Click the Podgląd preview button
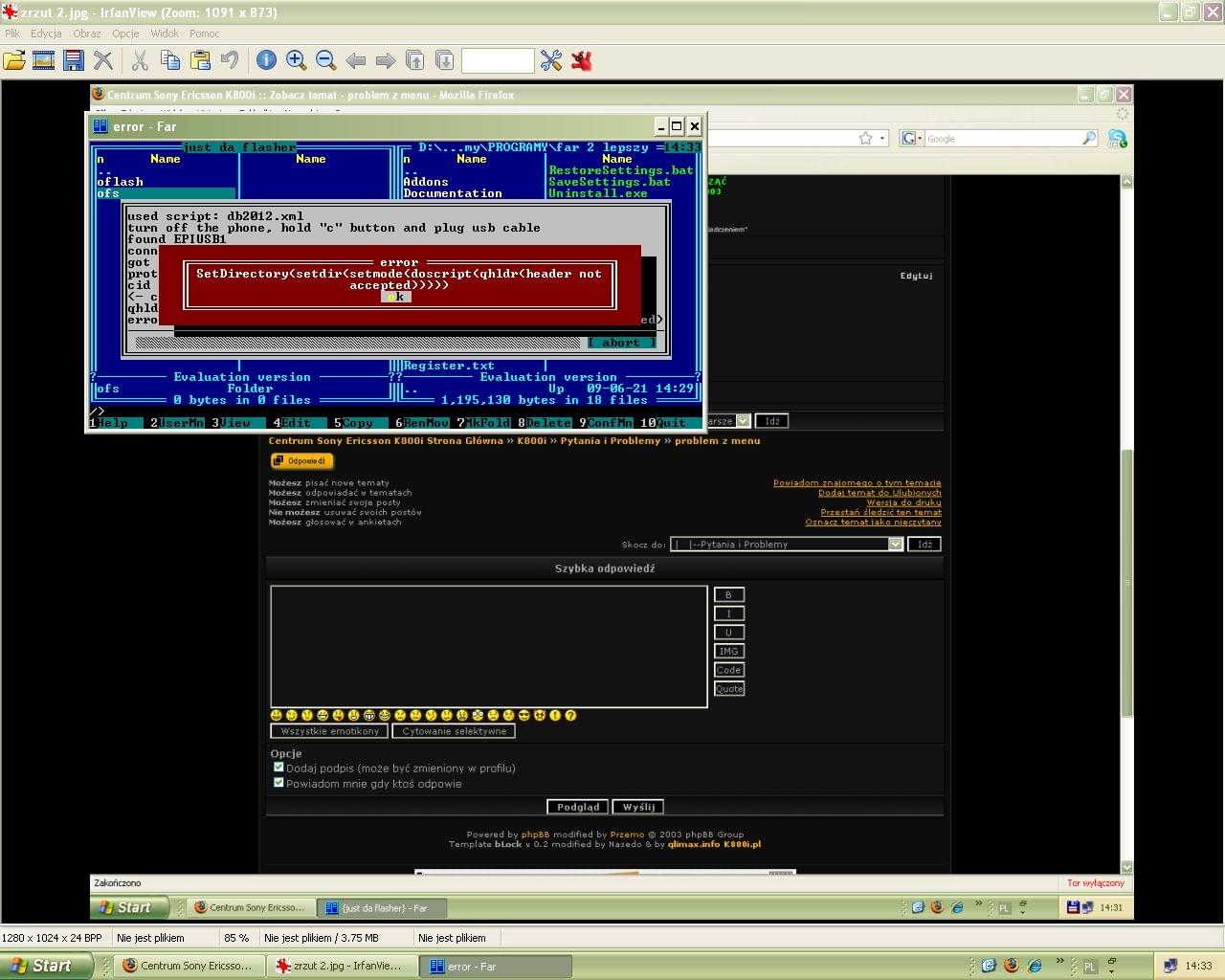This screenshot has height=980, width=1225. [x=578, y=807]
